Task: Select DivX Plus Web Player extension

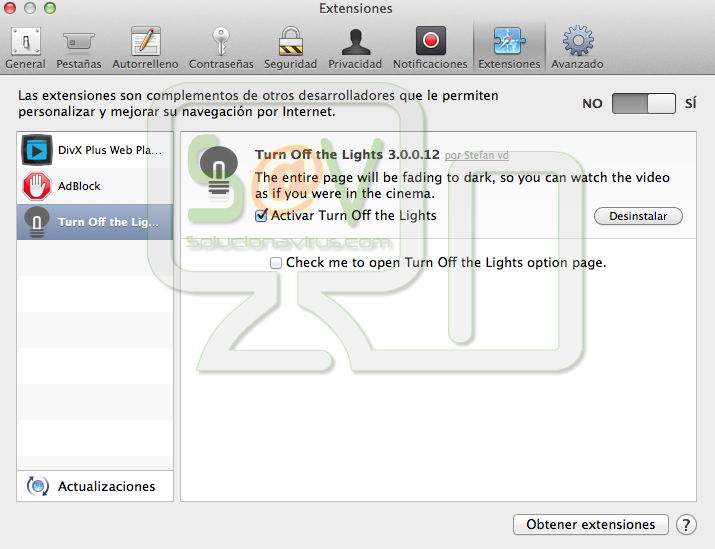Action: click(95, 150)
